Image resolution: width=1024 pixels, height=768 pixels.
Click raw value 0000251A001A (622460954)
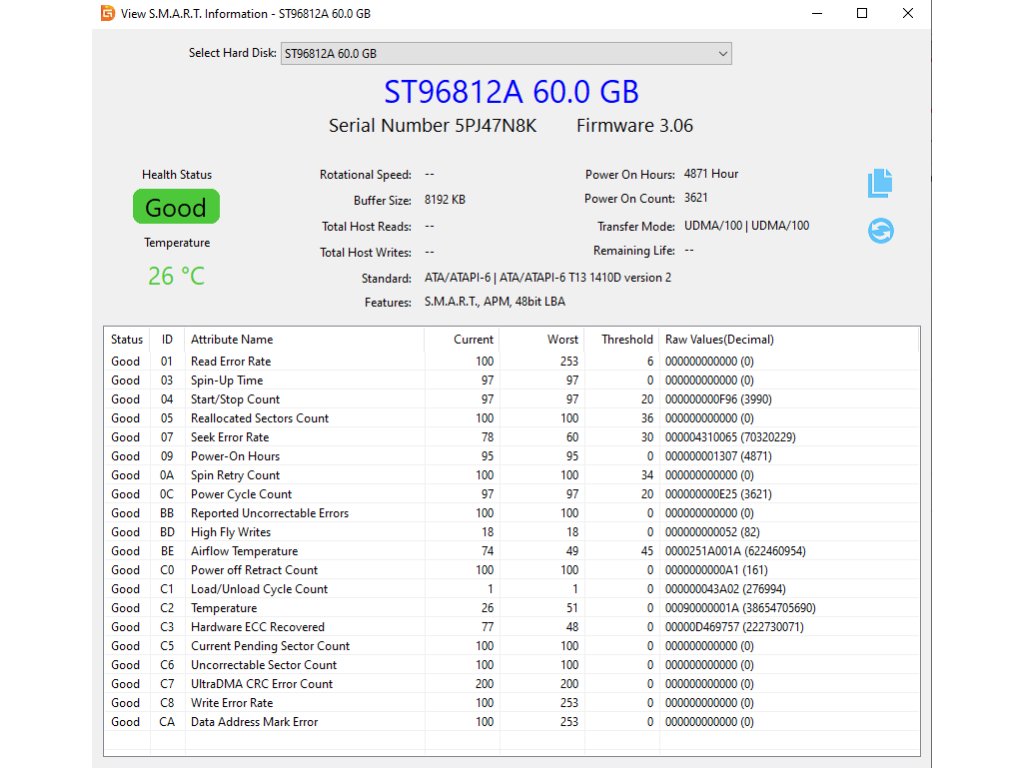tap(735, 551)
